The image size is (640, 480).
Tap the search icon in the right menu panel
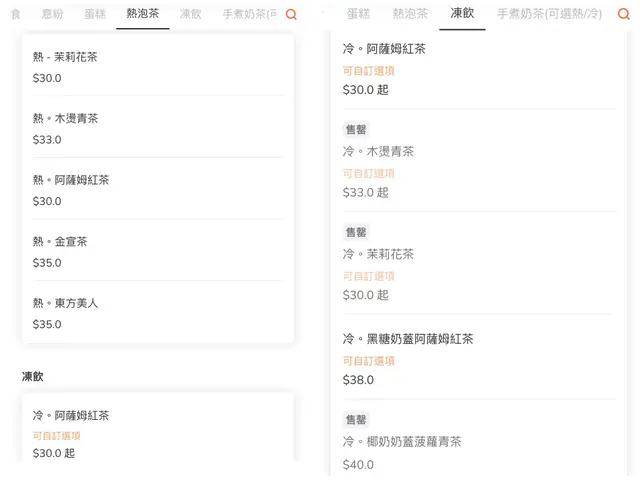(x=624, y=15)
